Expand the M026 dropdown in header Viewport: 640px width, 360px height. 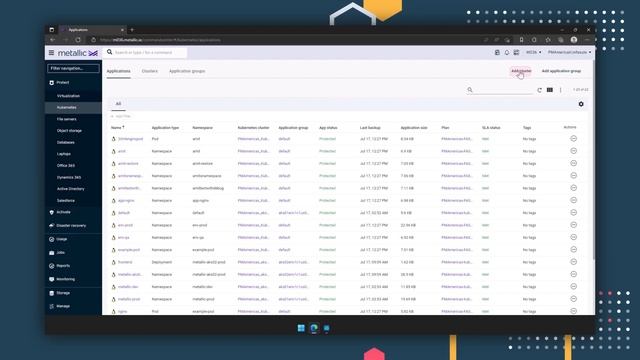click(x=533, y=53)
